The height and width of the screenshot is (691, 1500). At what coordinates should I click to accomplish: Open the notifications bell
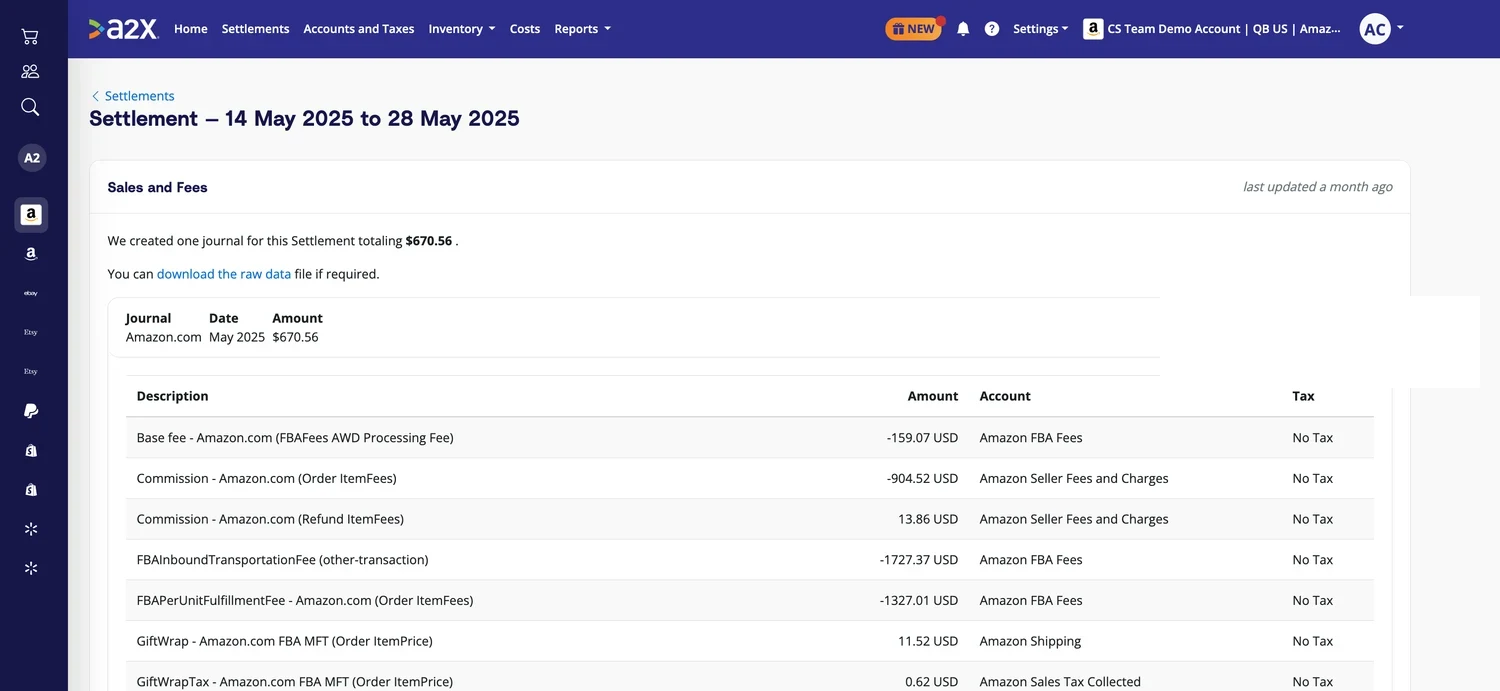pos(963,29)
